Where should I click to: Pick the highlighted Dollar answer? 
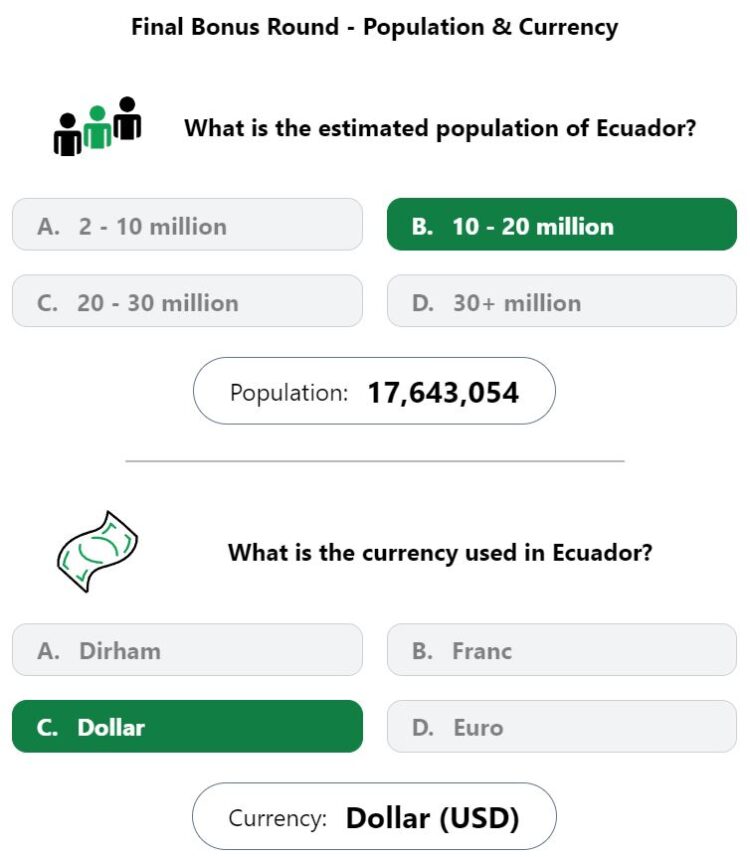click(x=187, y=727)
